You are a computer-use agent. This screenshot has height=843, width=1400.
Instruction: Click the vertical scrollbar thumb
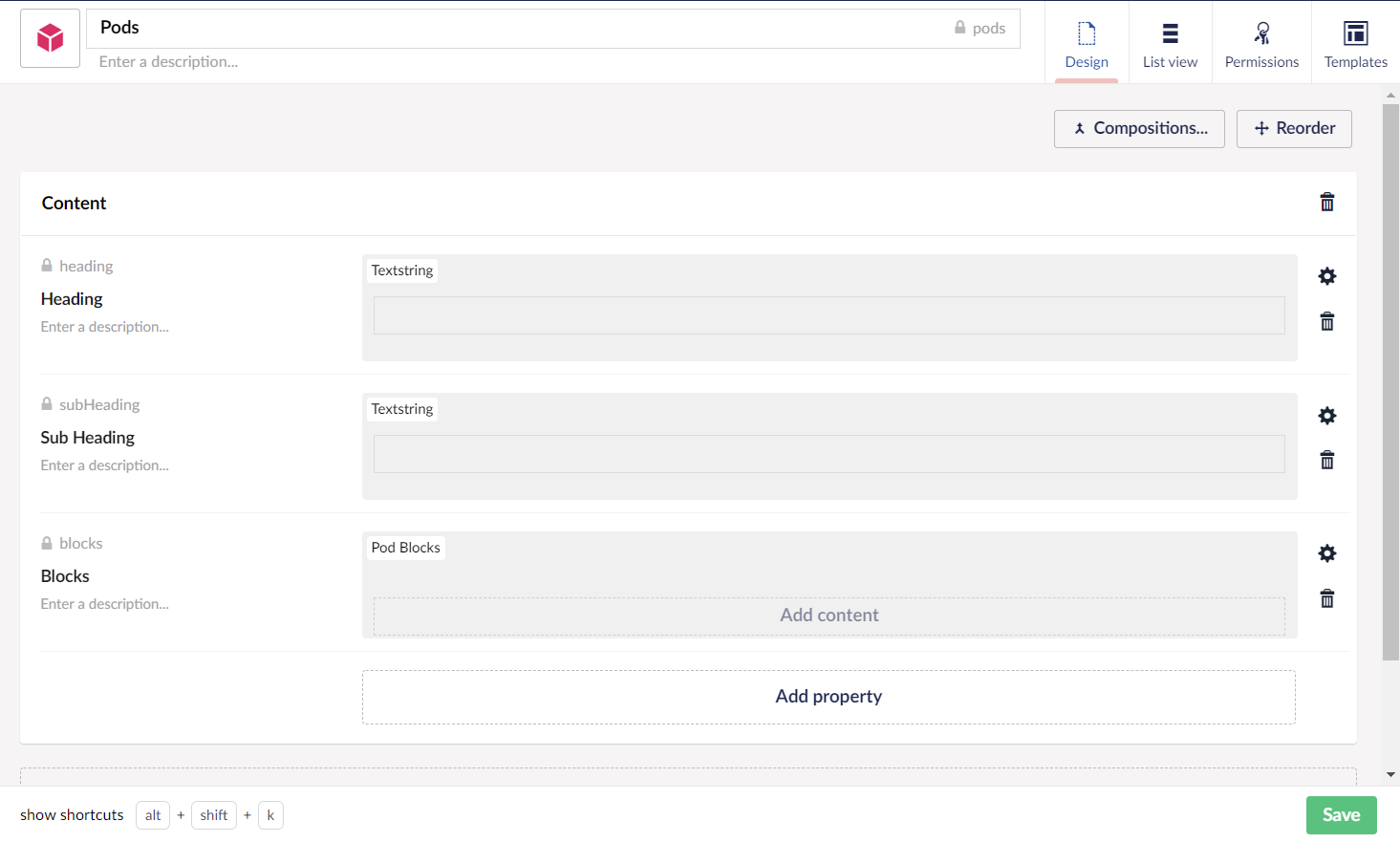point(1390,382)
